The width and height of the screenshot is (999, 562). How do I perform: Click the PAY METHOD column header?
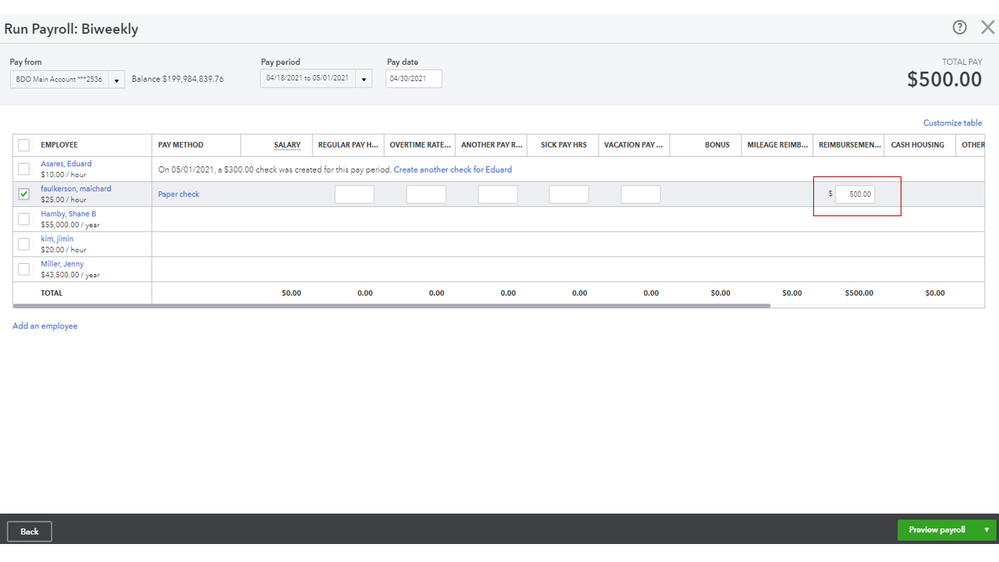pyautogui.click(x=181, y=145)
